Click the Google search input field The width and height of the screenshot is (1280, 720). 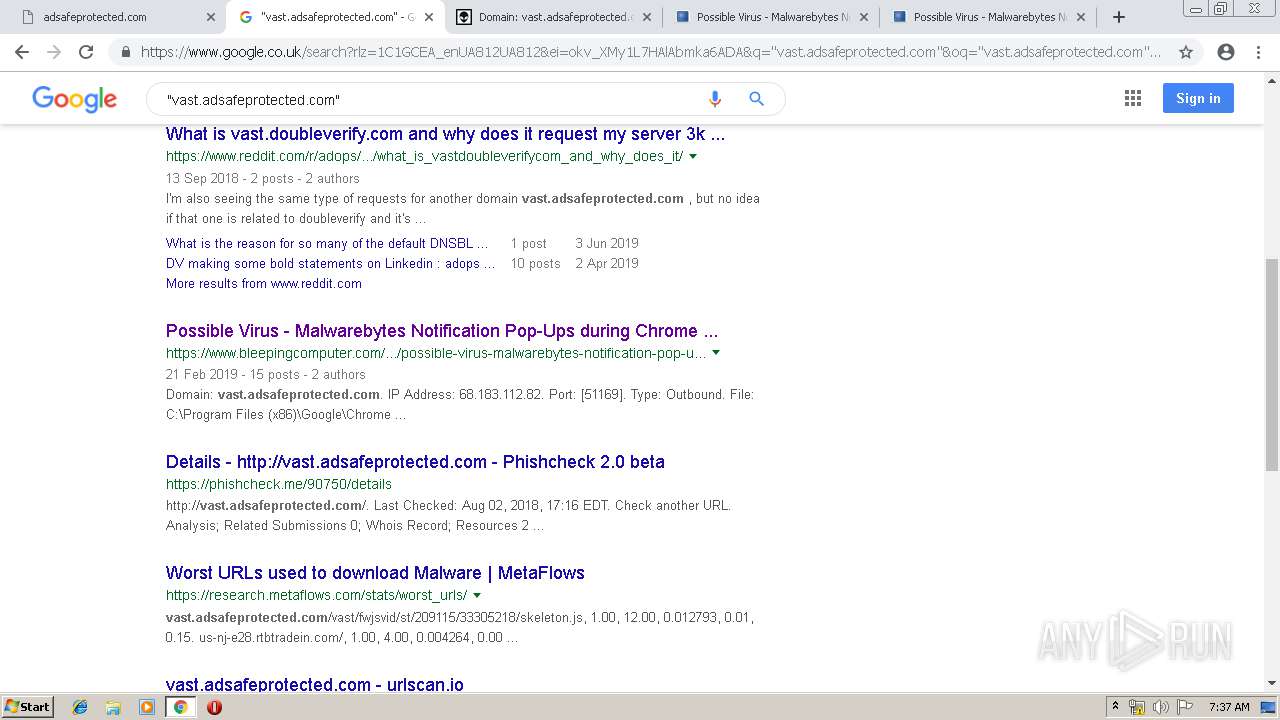point(430,99)
